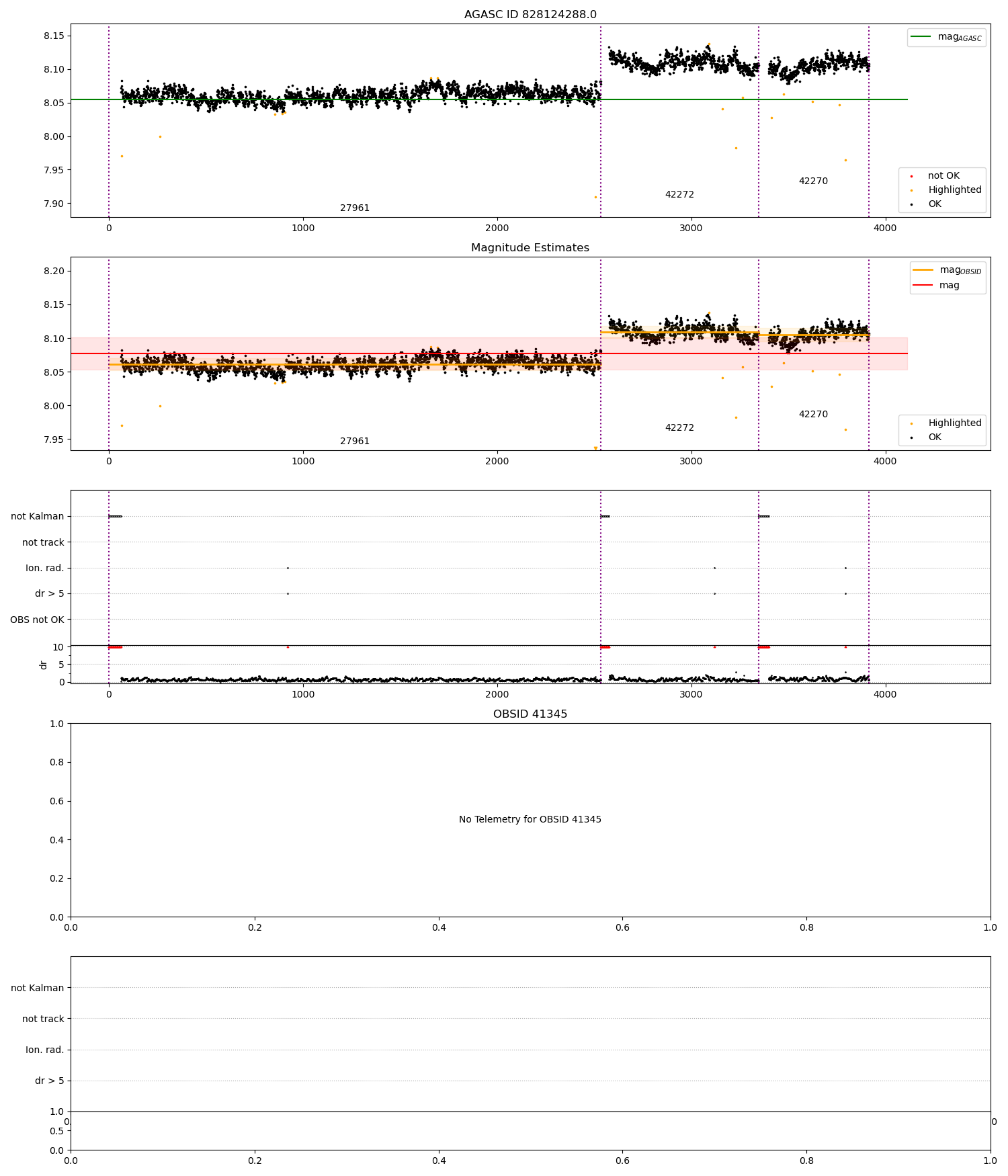
Task: Click the 7.90 tick on the AGASC ID plot
Action: click(x=54, y=204)
